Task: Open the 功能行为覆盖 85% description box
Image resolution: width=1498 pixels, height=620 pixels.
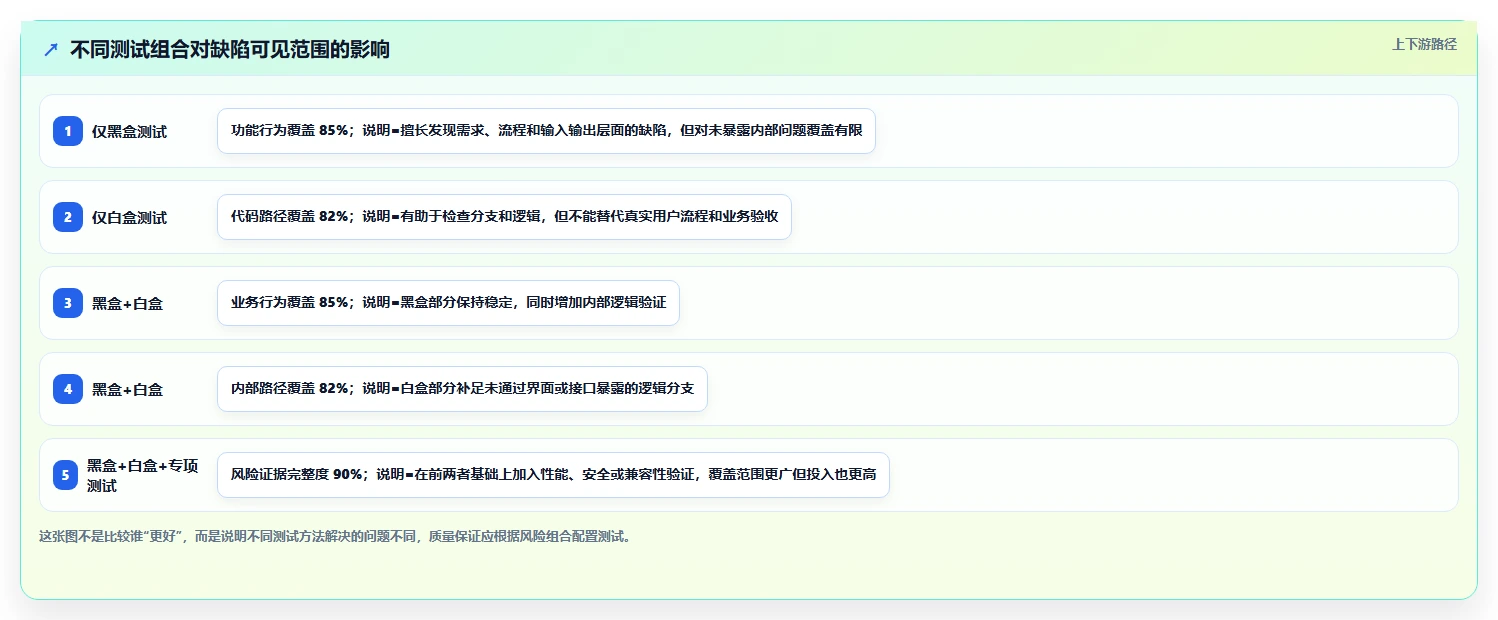Action: click(546, 131)
